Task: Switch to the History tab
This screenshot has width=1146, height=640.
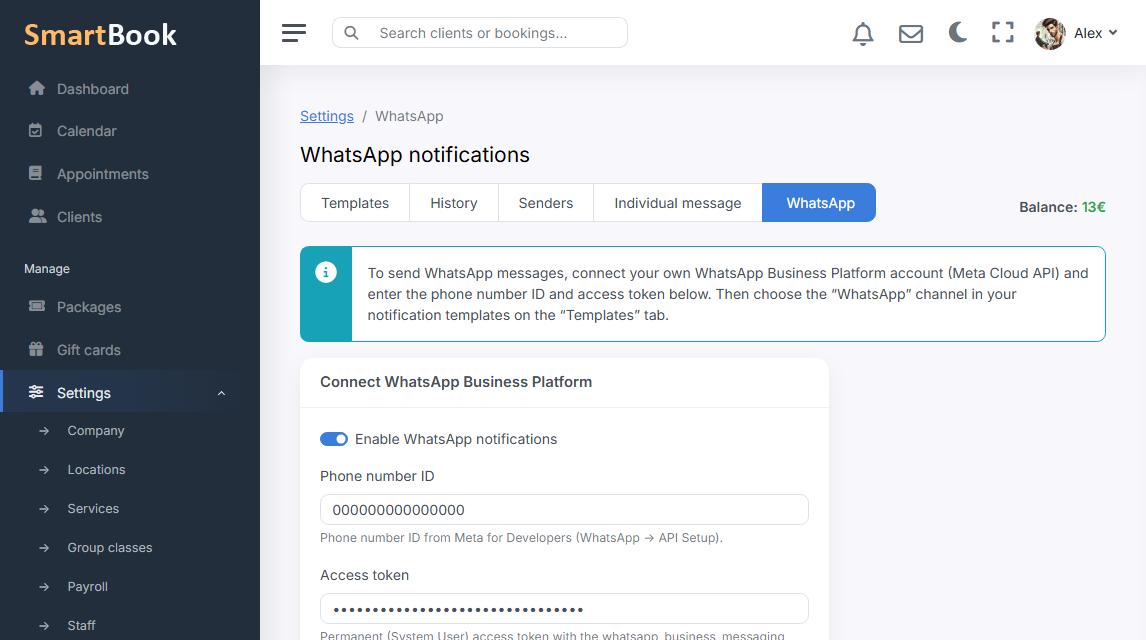Action: [x=454, y=203]
